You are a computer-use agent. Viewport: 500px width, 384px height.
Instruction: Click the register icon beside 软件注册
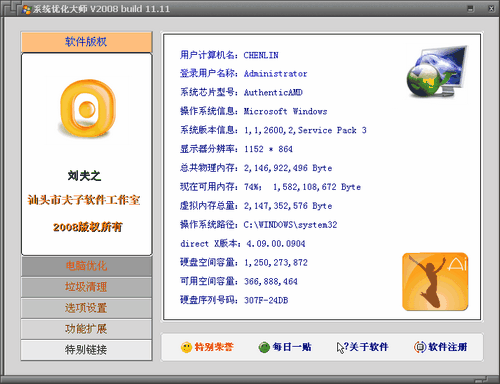coord(420,347)
